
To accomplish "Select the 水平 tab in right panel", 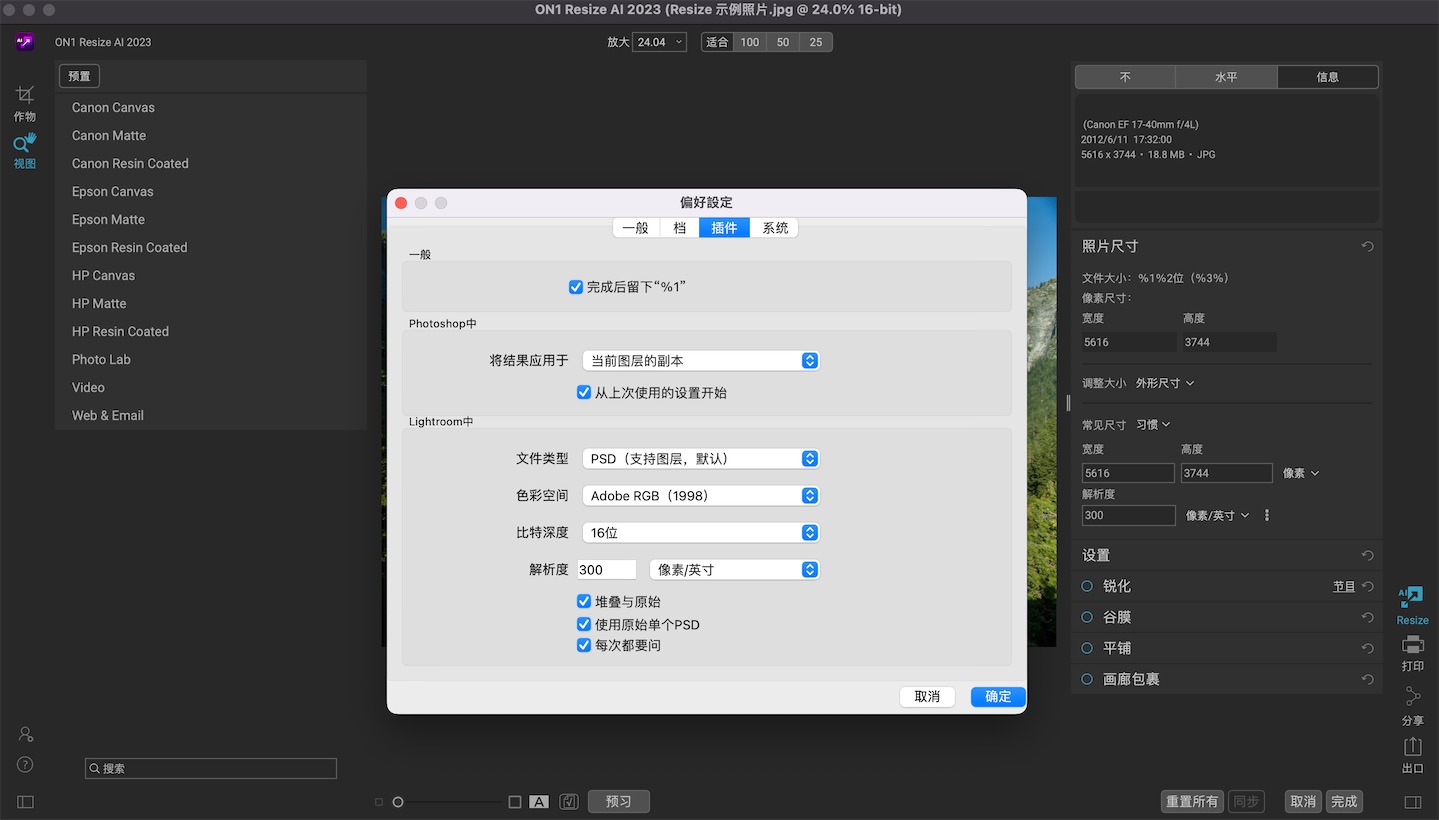I will click(x=1226, y=77).
